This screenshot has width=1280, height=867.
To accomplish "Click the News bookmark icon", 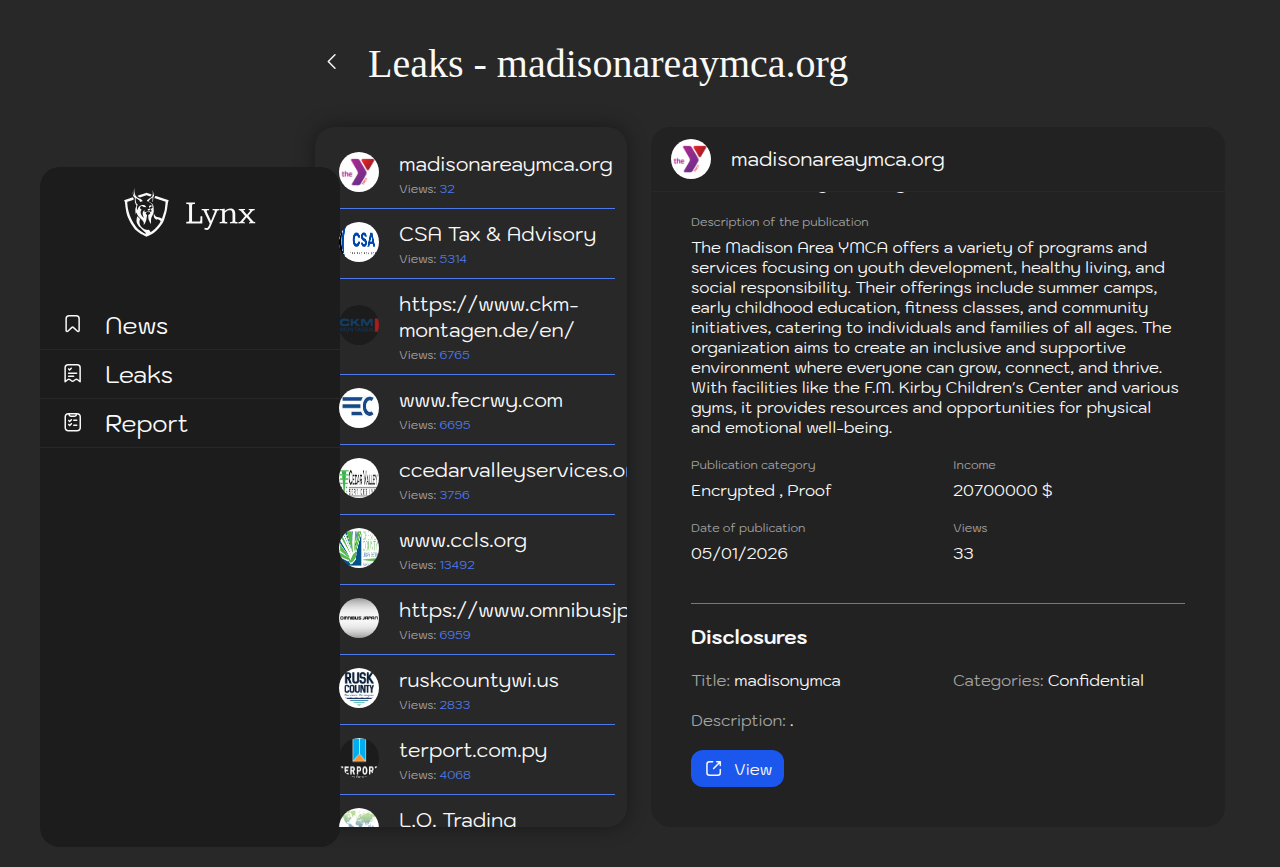I will tap(73, 324).
